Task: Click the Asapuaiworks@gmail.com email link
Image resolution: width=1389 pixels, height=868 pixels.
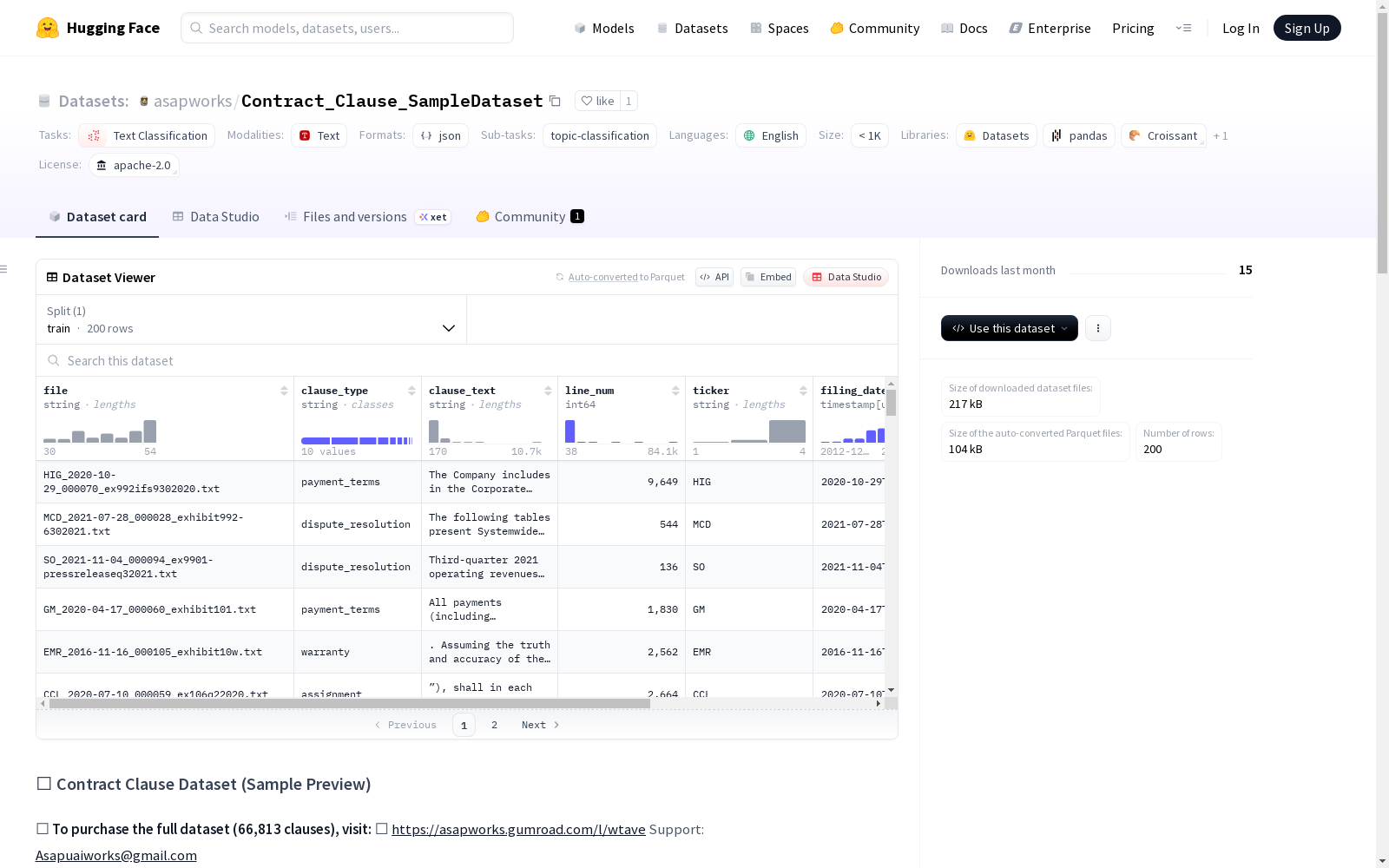Action: pos(116,855)
